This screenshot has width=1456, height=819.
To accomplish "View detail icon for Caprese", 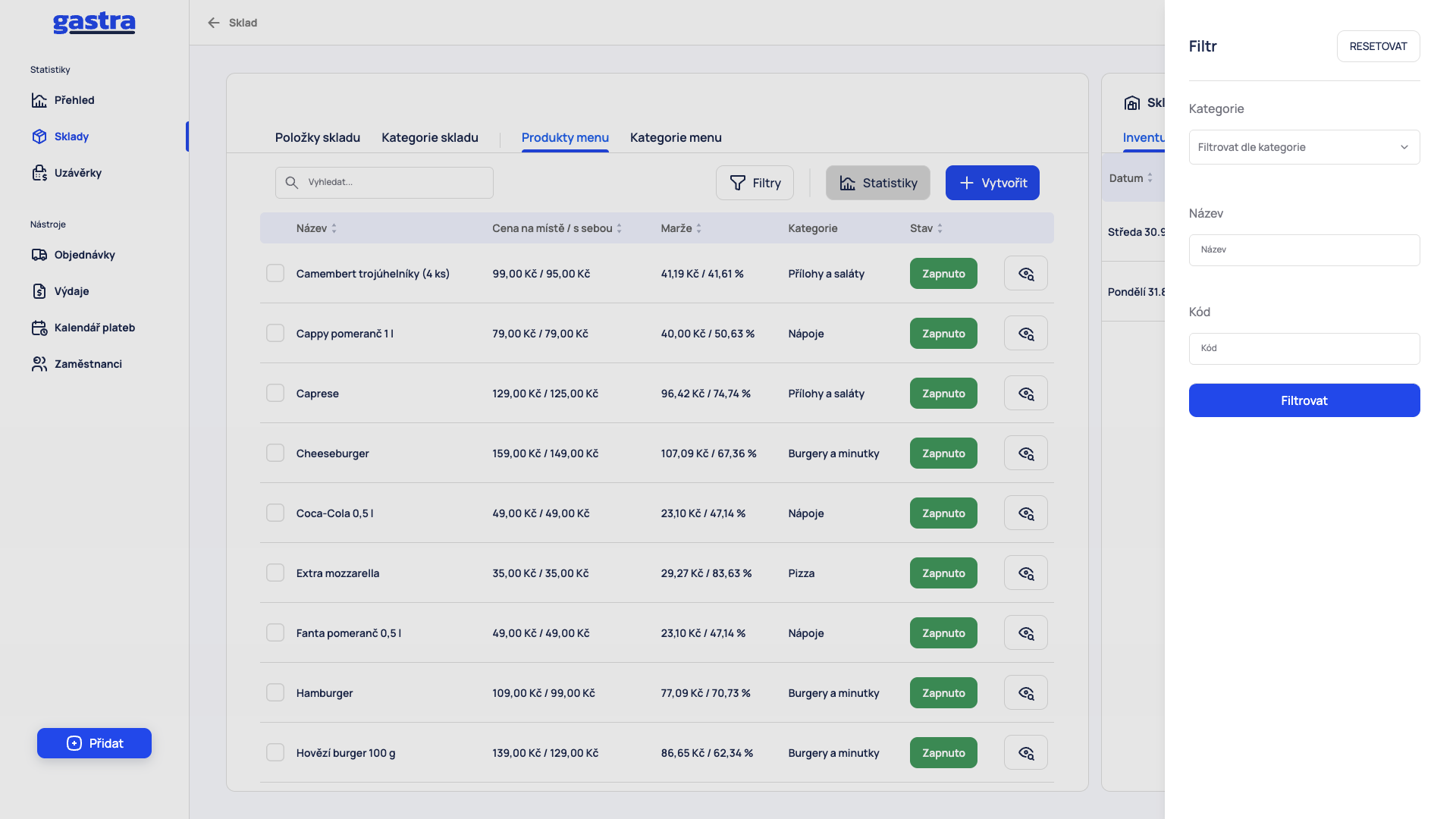I will 1026,394.
